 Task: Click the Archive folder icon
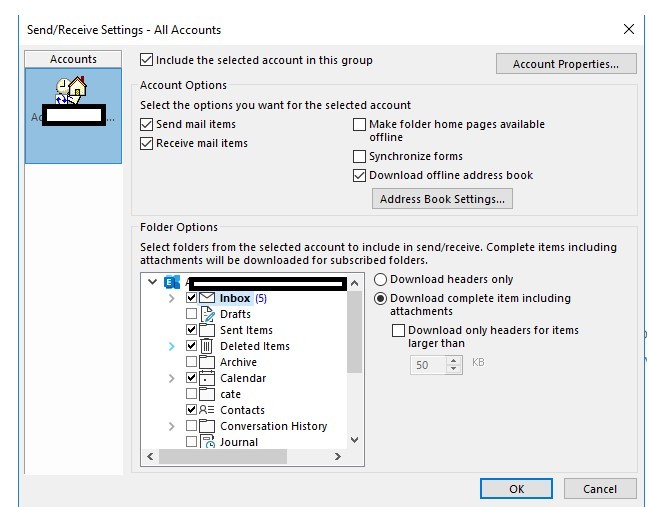[207, 362]
